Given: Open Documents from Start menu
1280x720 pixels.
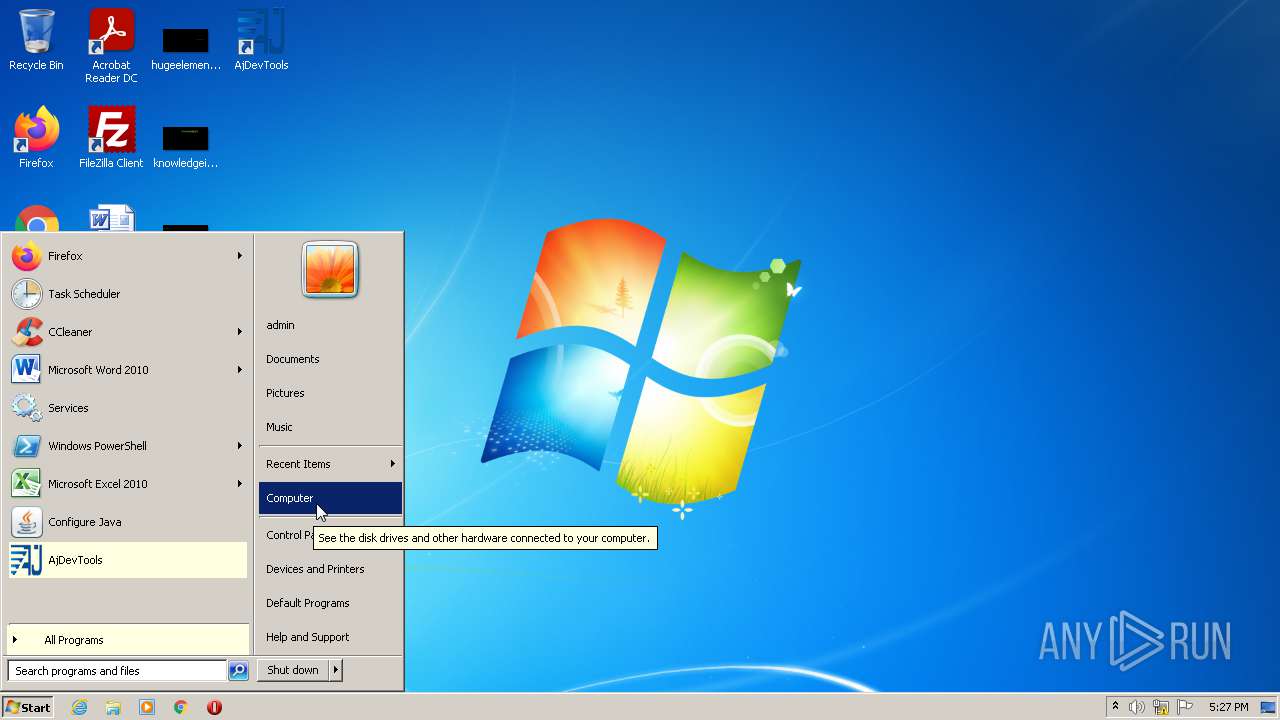Looking at the screenshot, I should pos(330,359).
